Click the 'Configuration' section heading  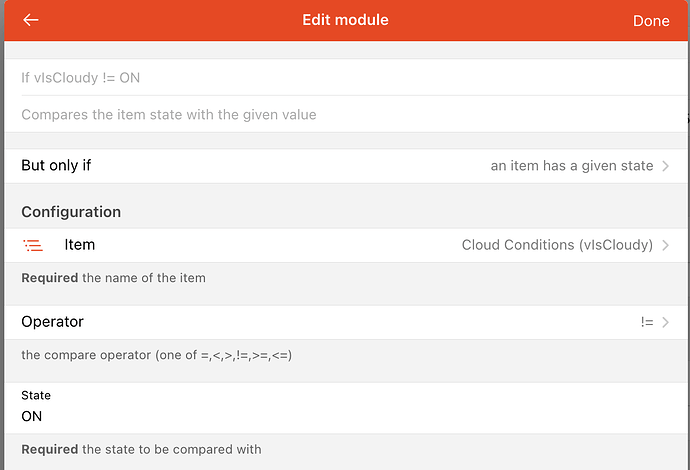(x=71, y=212)
